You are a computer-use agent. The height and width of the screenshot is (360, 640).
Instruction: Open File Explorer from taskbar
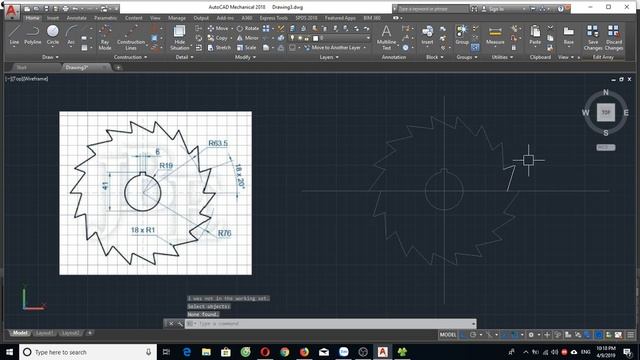click(206, 352)
